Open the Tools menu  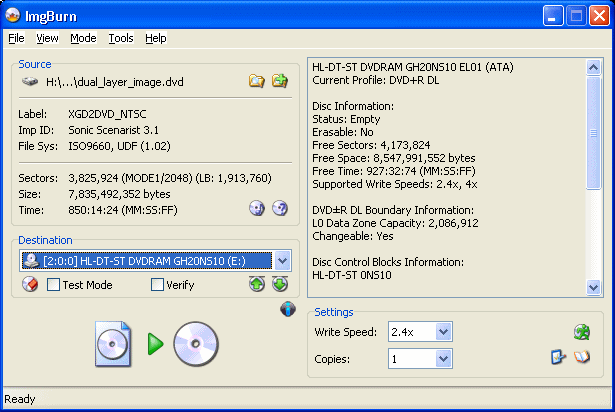[121, 38]
